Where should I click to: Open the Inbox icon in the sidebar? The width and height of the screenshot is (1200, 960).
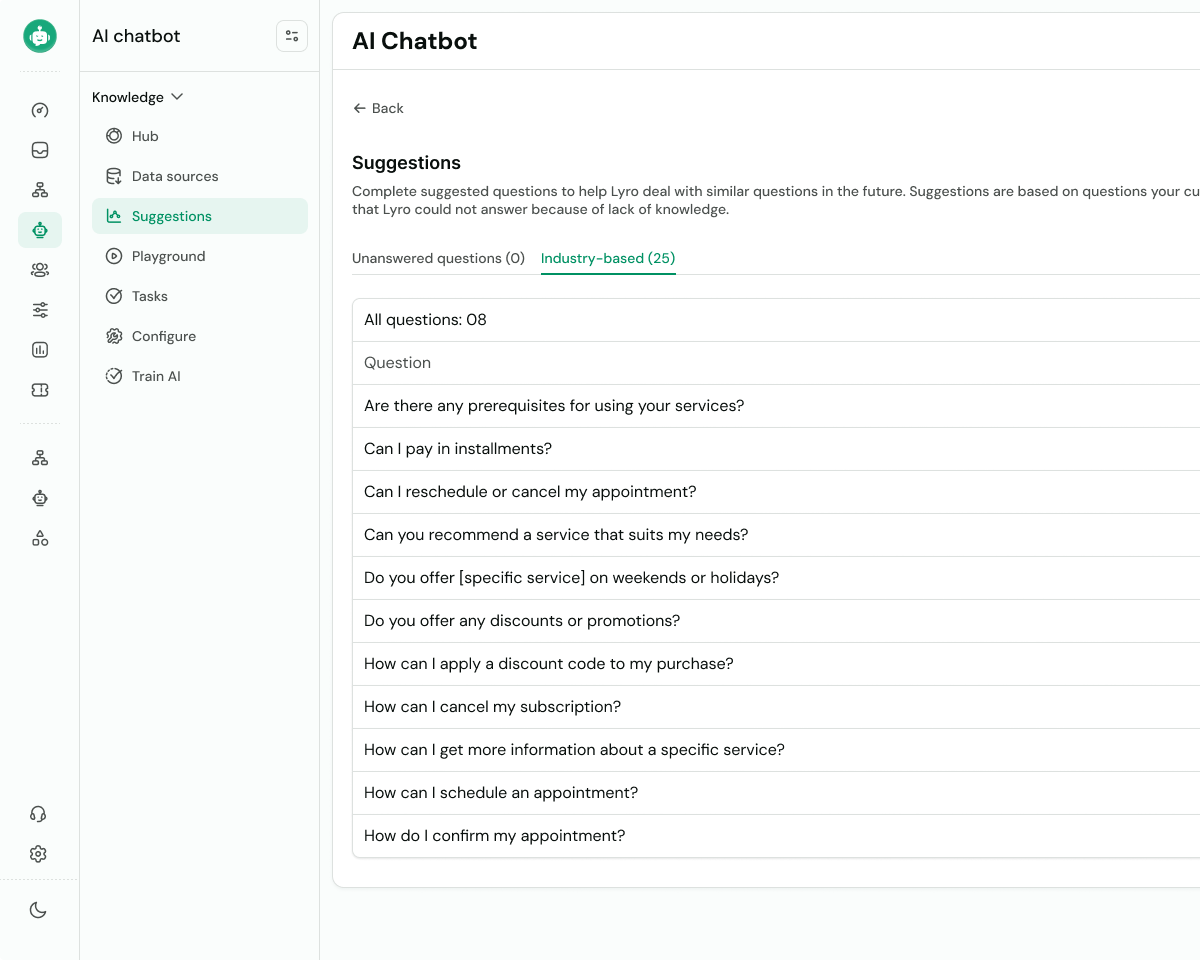(x=39, y=149)
